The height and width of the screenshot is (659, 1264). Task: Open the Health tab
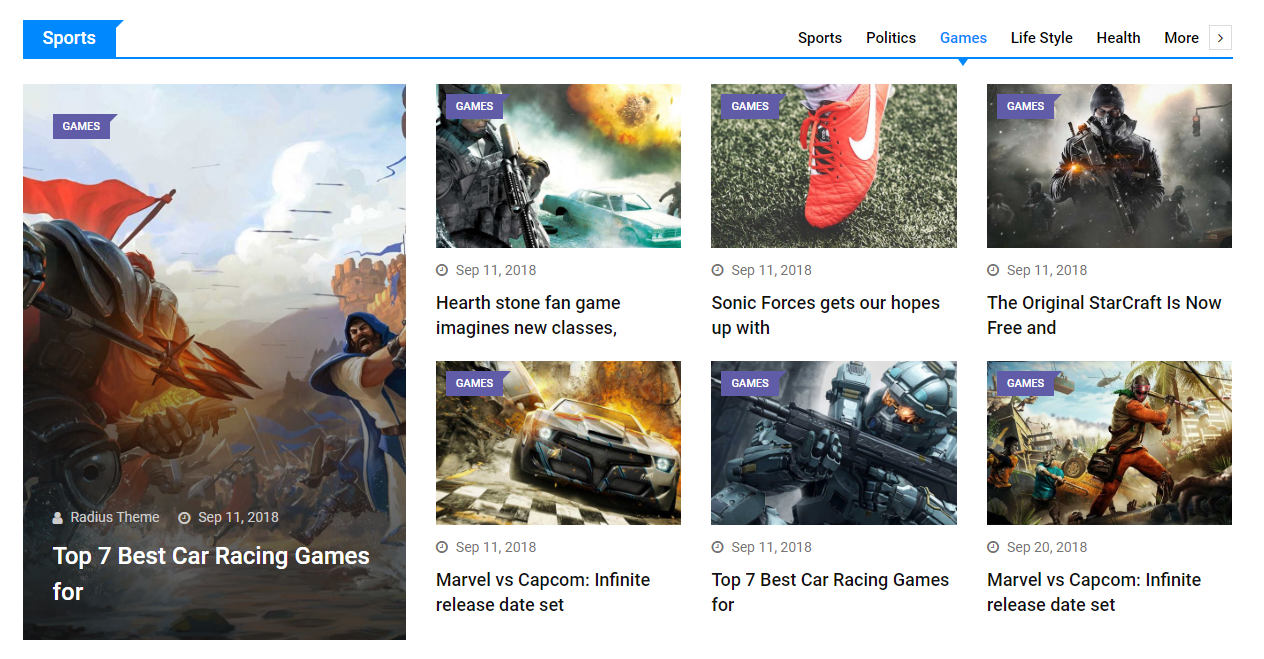click(1118, 38)
